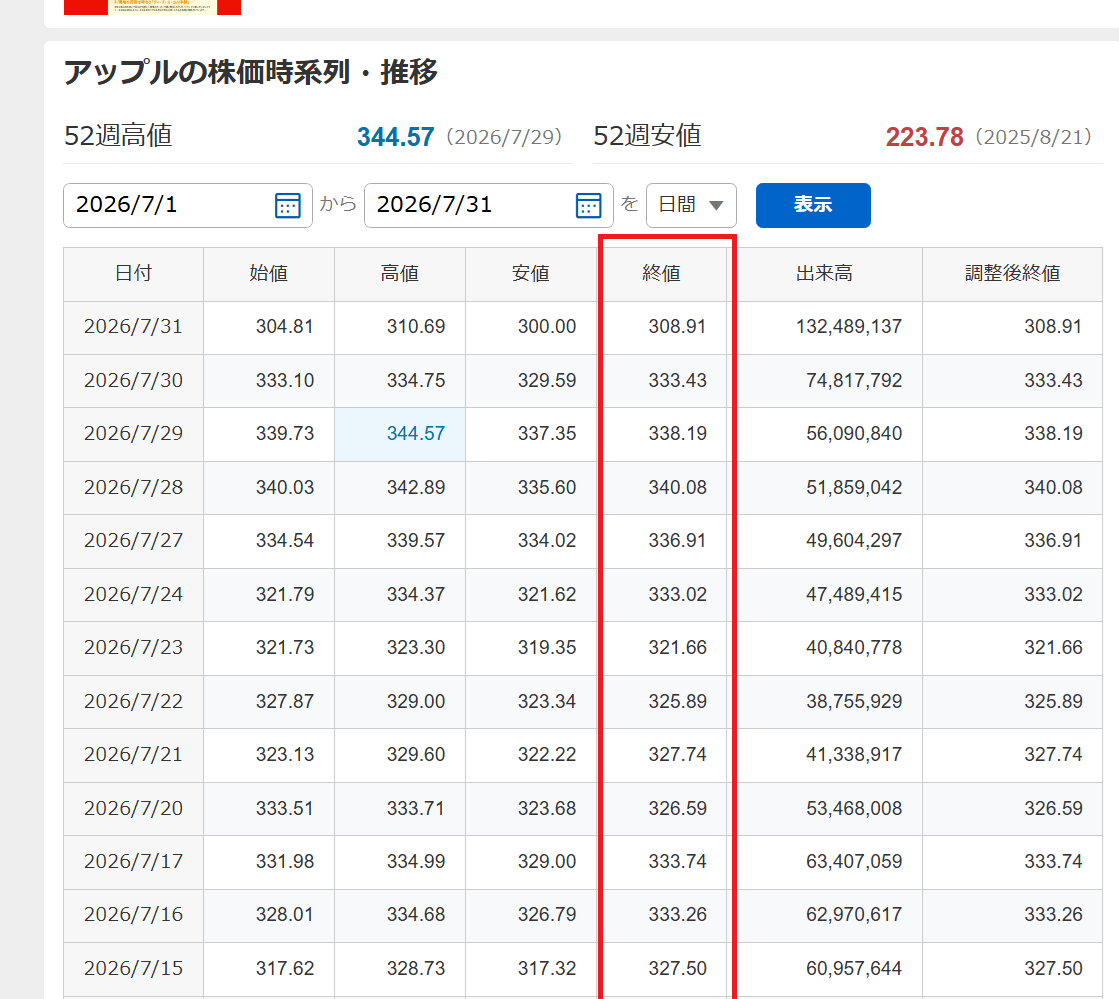1119x999 pixels.
Task: Click the 日付 column header
Action: point(133,274)
